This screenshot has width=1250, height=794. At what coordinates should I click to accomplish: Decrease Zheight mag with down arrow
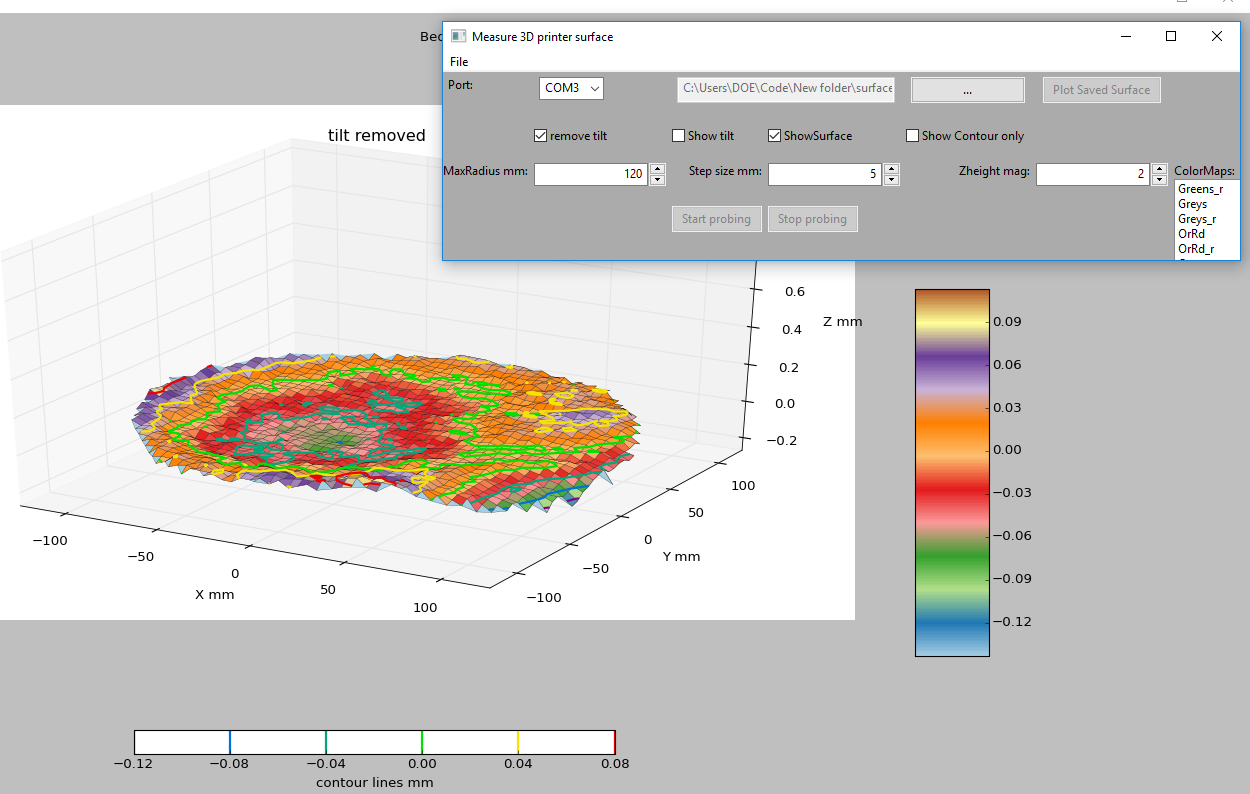1159,180
